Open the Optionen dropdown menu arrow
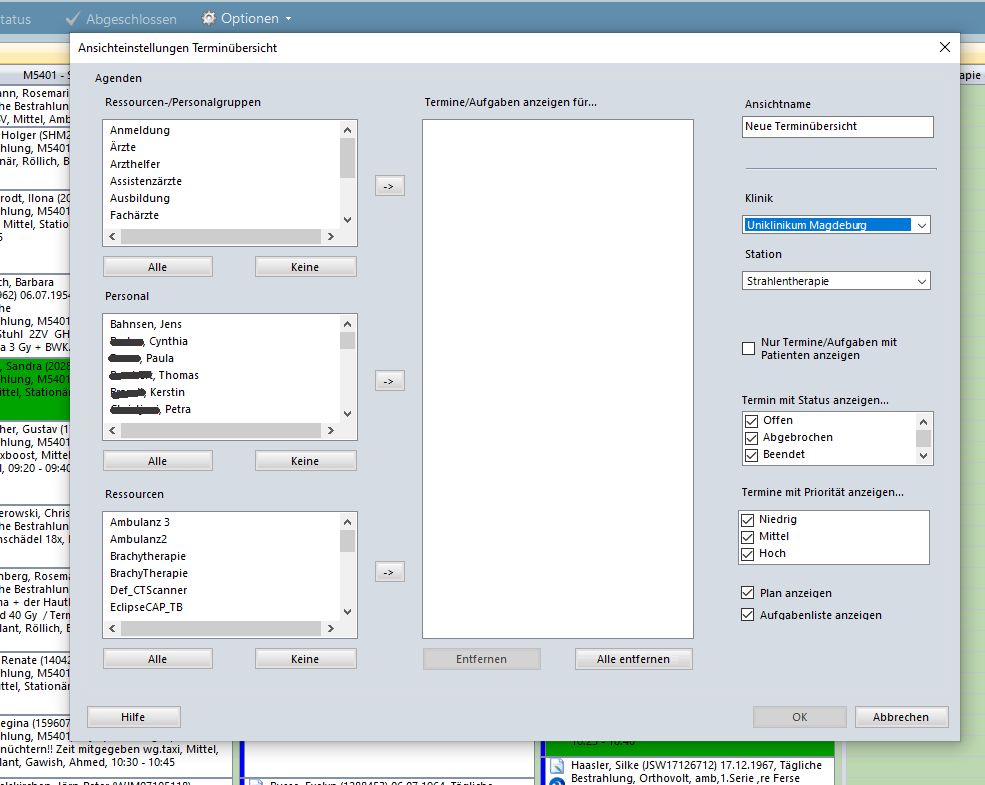The height and width of the screenshot is (785, 985). pos(288,19)
